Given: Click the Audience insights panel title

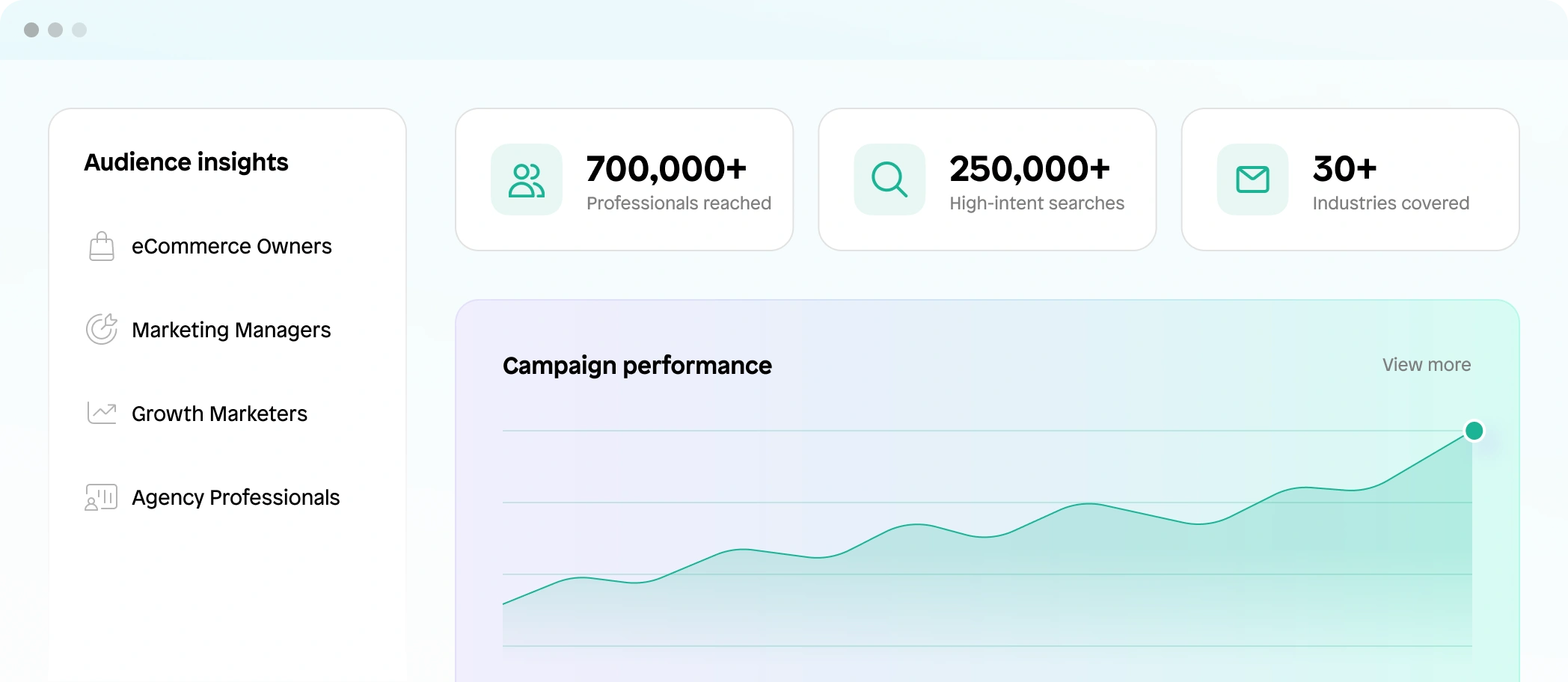Looking at the screenshot, I should 186,162.
